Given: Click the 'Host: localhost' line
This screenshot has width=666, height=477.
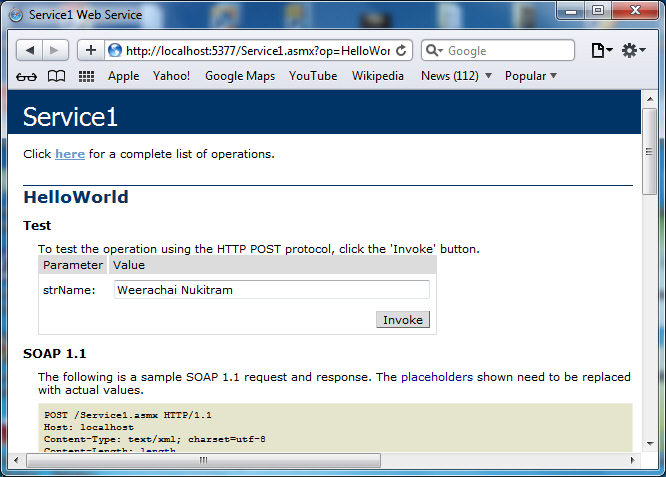Looking at the screenshot, I should pyautogui.click(x=89, y=427).
